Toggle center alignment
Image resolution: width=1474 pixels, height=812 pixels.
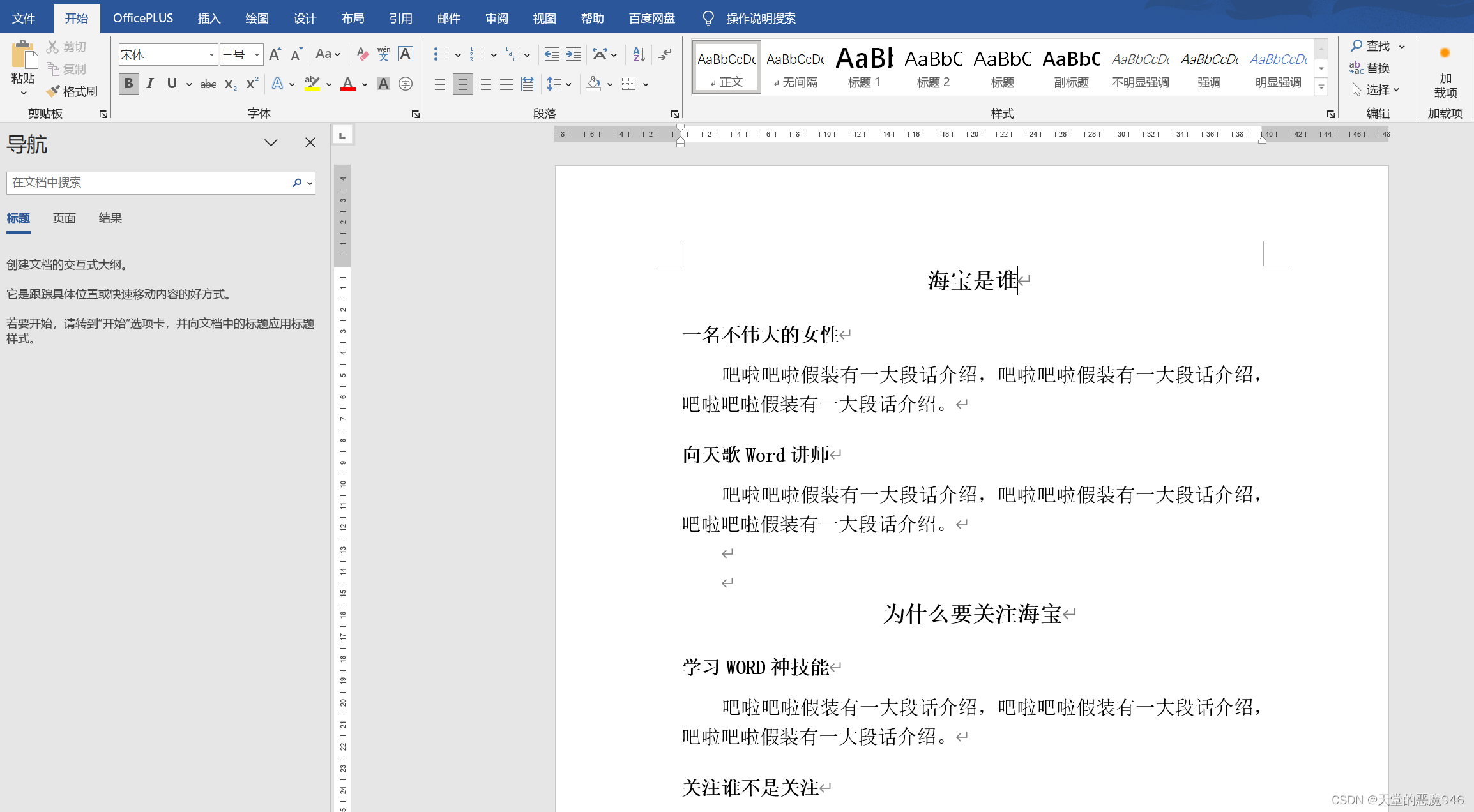coord(463,84)
